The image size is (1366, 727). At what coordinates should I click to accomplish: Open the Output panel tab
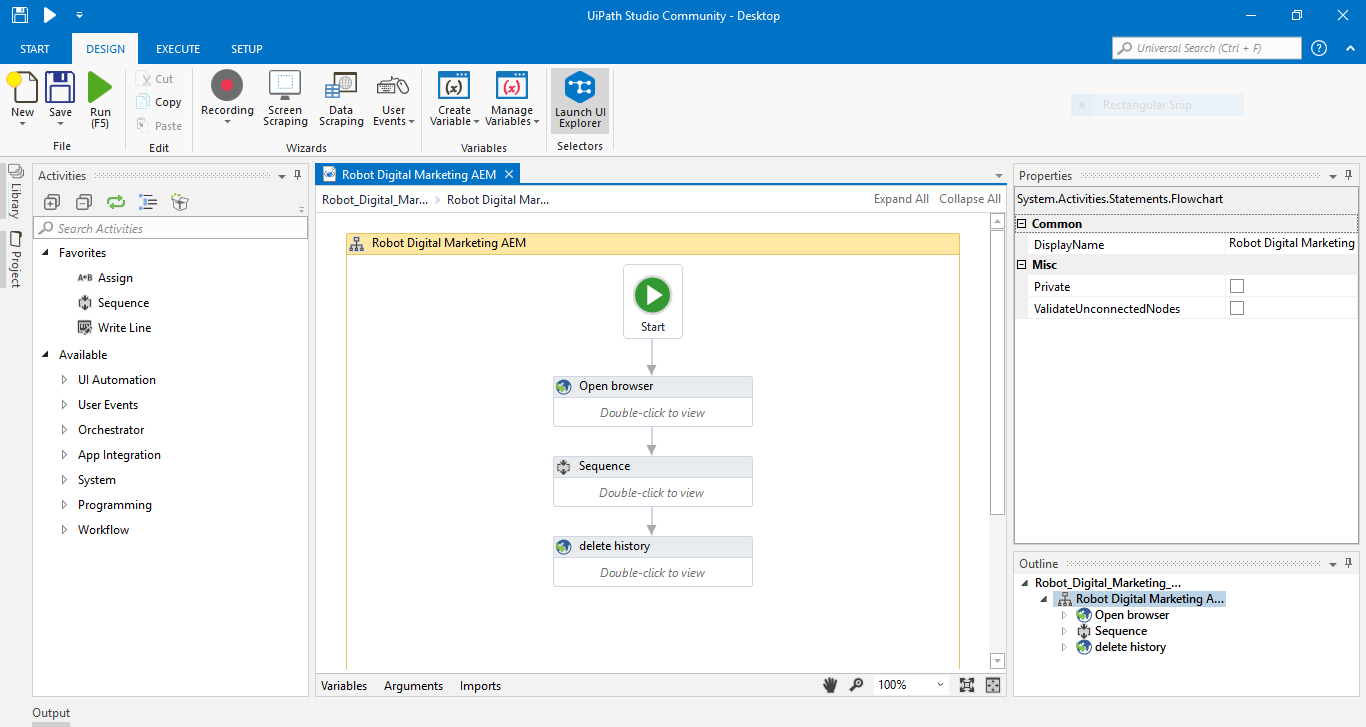pos(51,713)
